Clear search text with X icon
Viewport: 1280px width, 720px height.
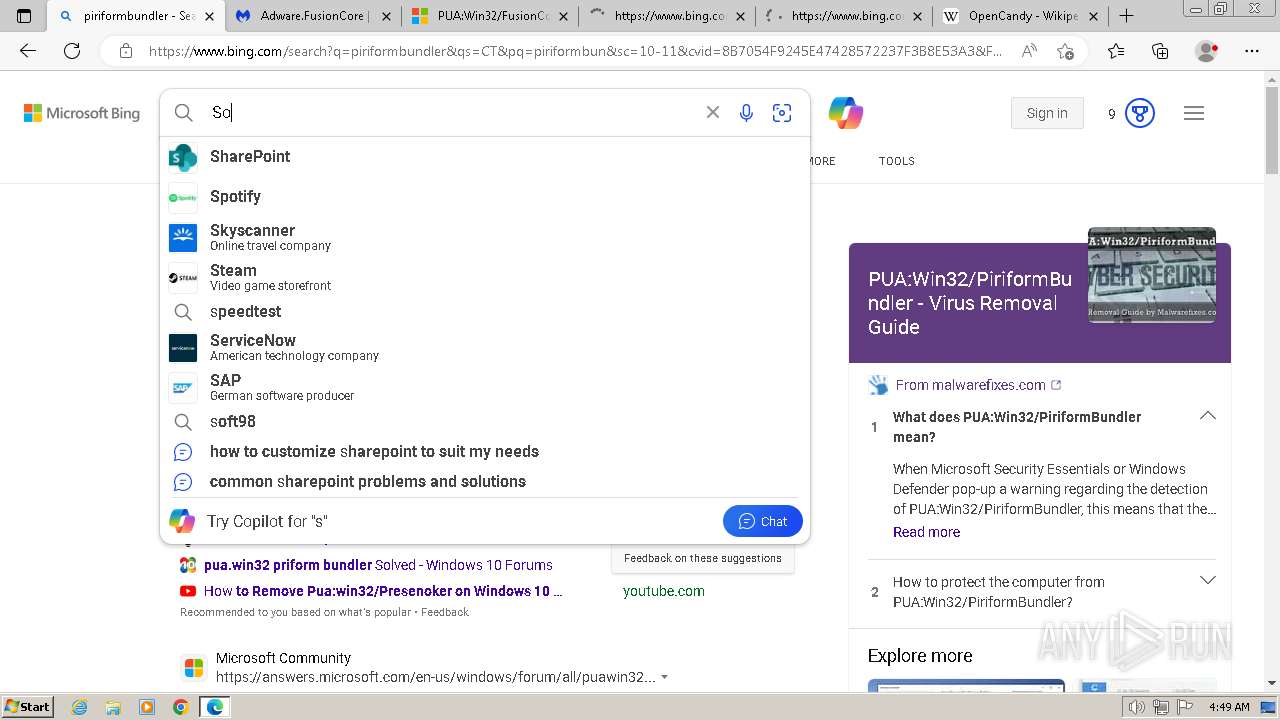click(713, 113)
